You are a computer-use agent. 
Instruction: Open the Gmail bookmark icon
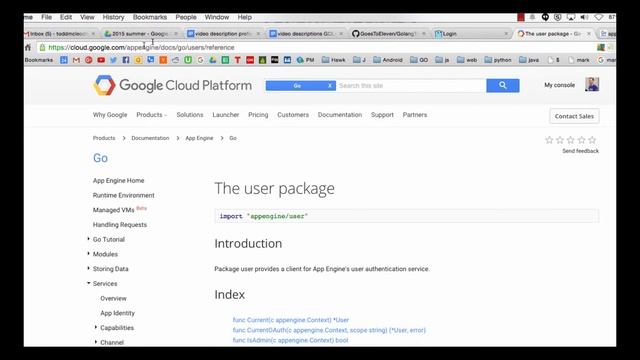pos(76,60)
